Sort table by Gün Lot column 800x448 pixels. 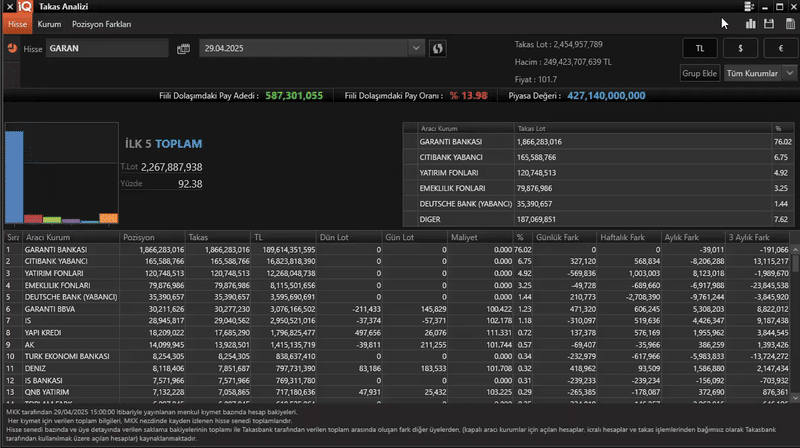click(414, 237)
